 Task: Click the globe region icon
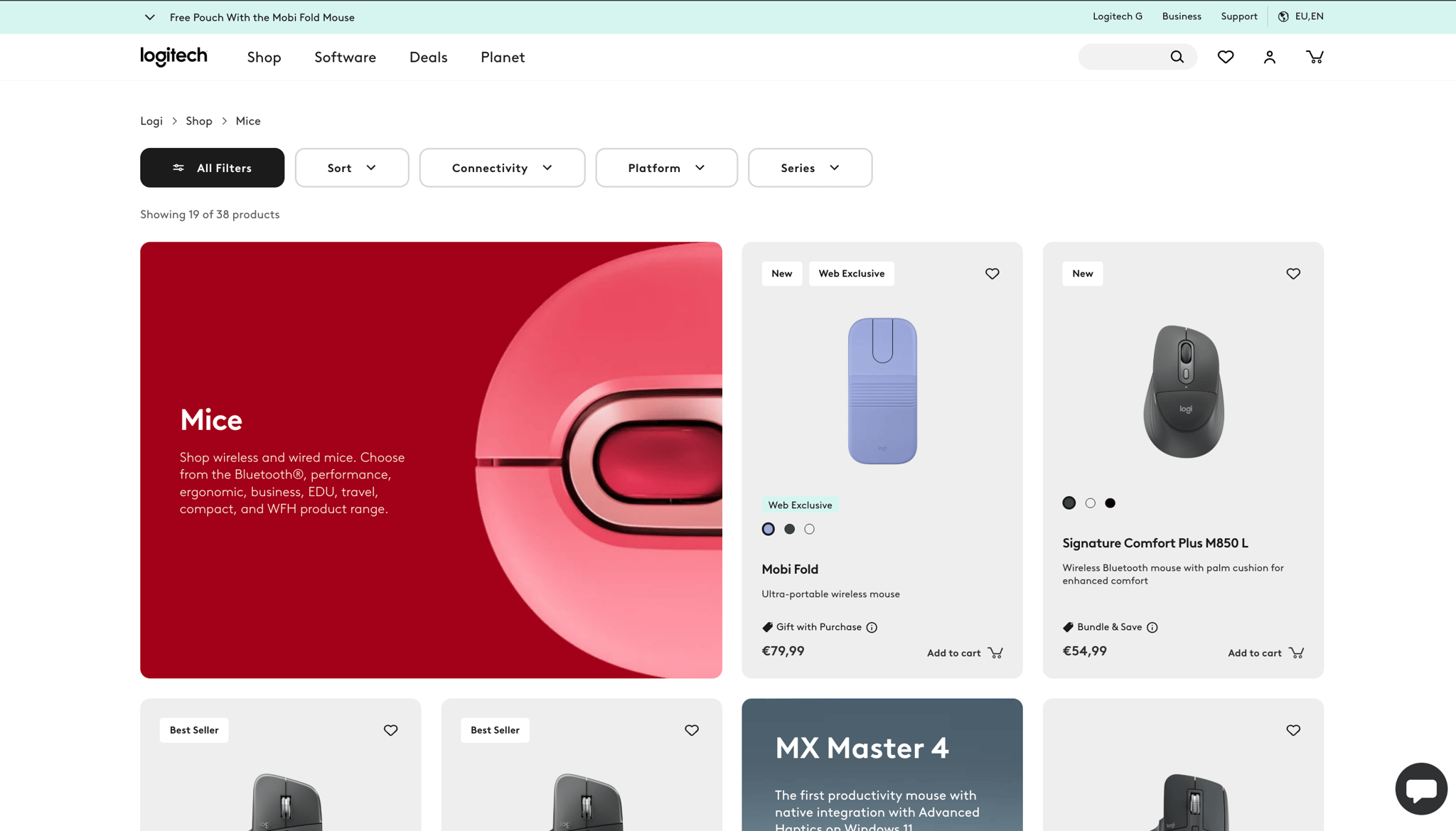click(1283, 16)
